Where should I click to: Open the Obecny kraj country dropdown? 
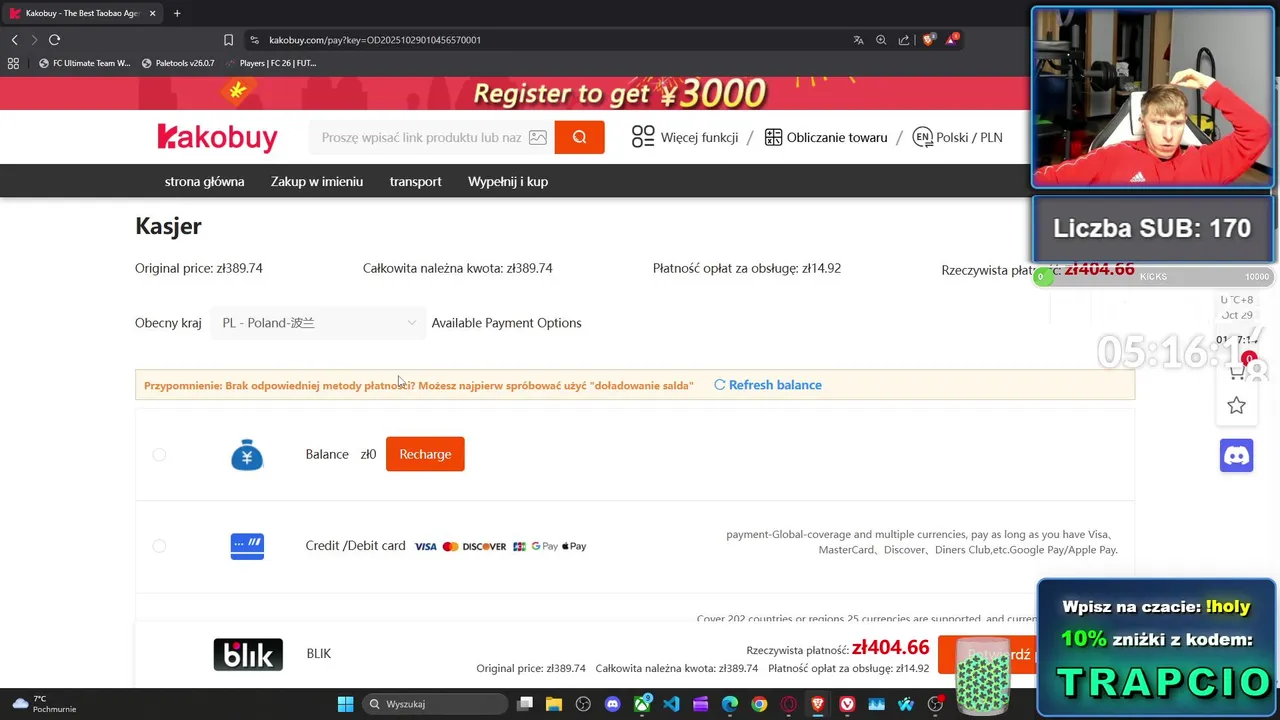click(318, 323)
